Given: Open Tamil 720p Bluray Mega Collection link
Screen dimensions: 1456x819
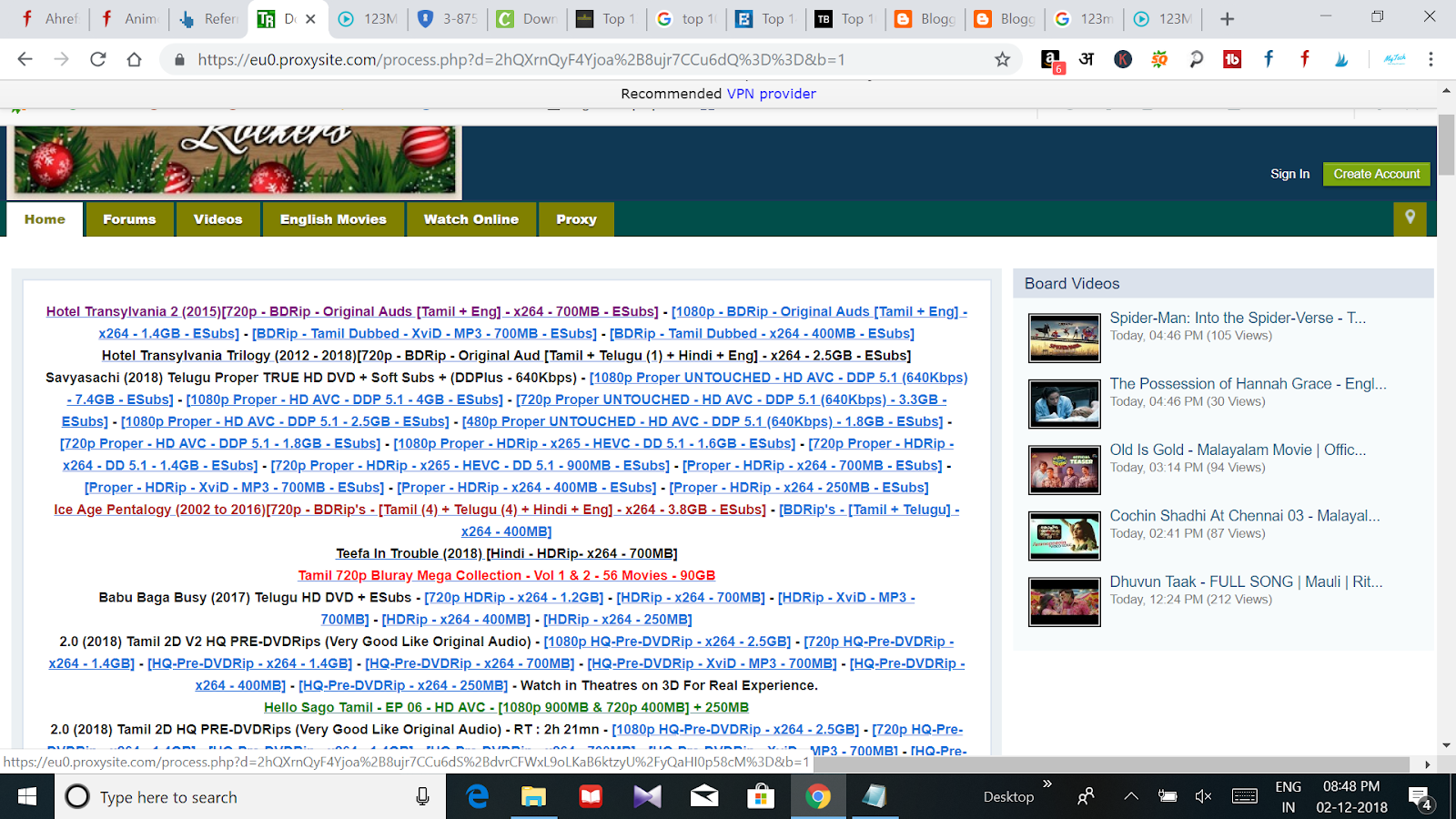Looking at the screenshot, I should pyautogui.click(x=507, y=575).
